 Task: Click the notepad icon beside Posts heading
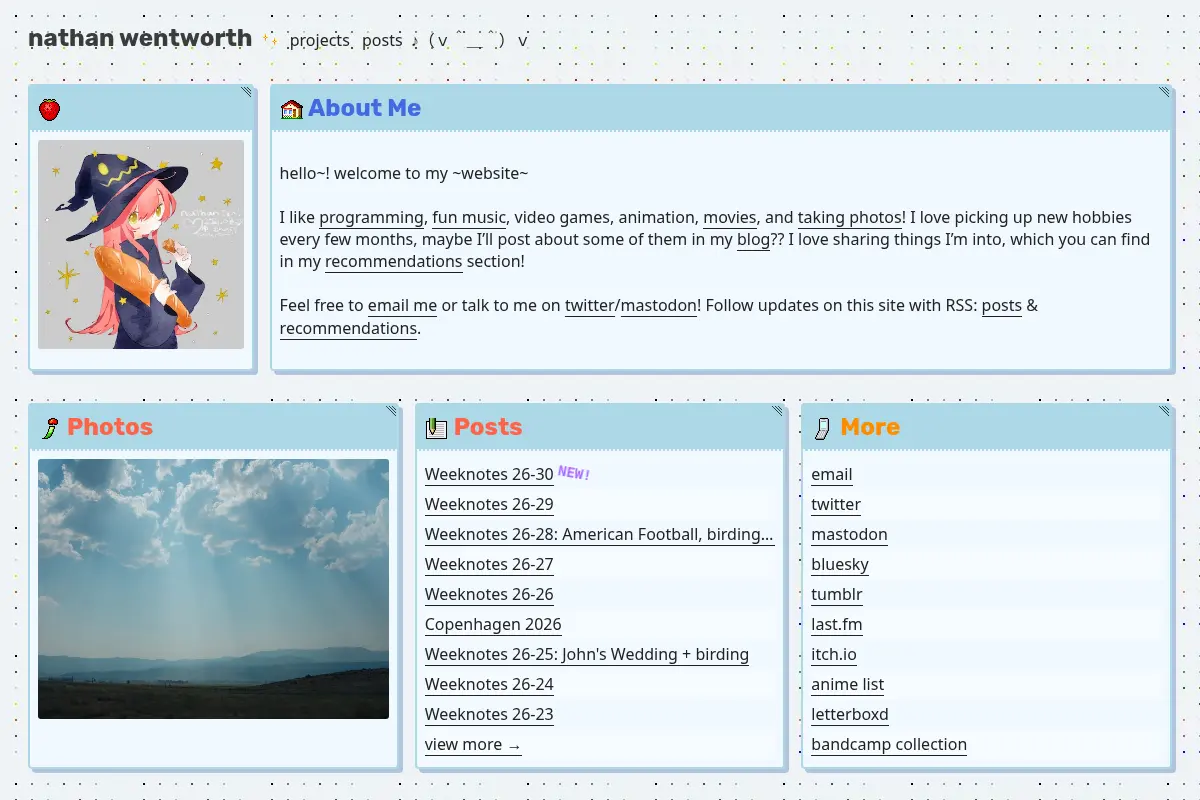point(436,428)
